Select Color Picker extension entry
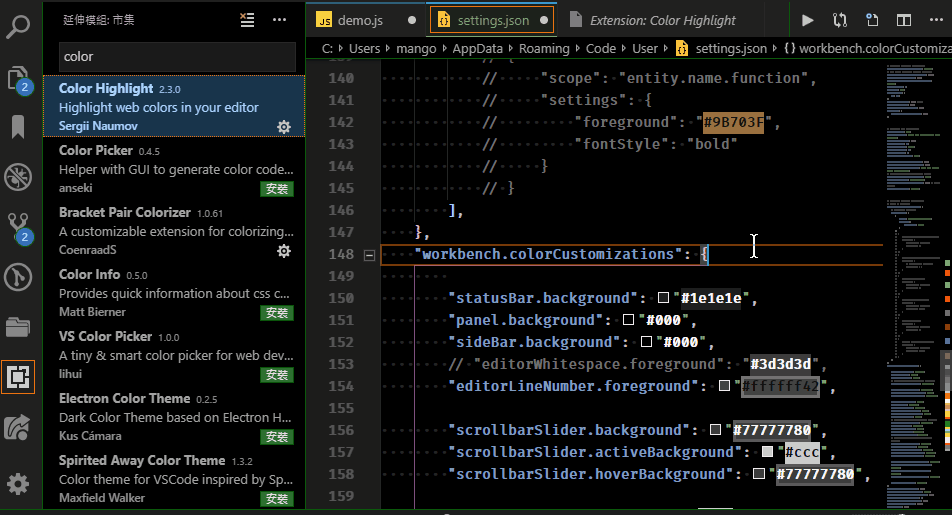 point(174,169)
